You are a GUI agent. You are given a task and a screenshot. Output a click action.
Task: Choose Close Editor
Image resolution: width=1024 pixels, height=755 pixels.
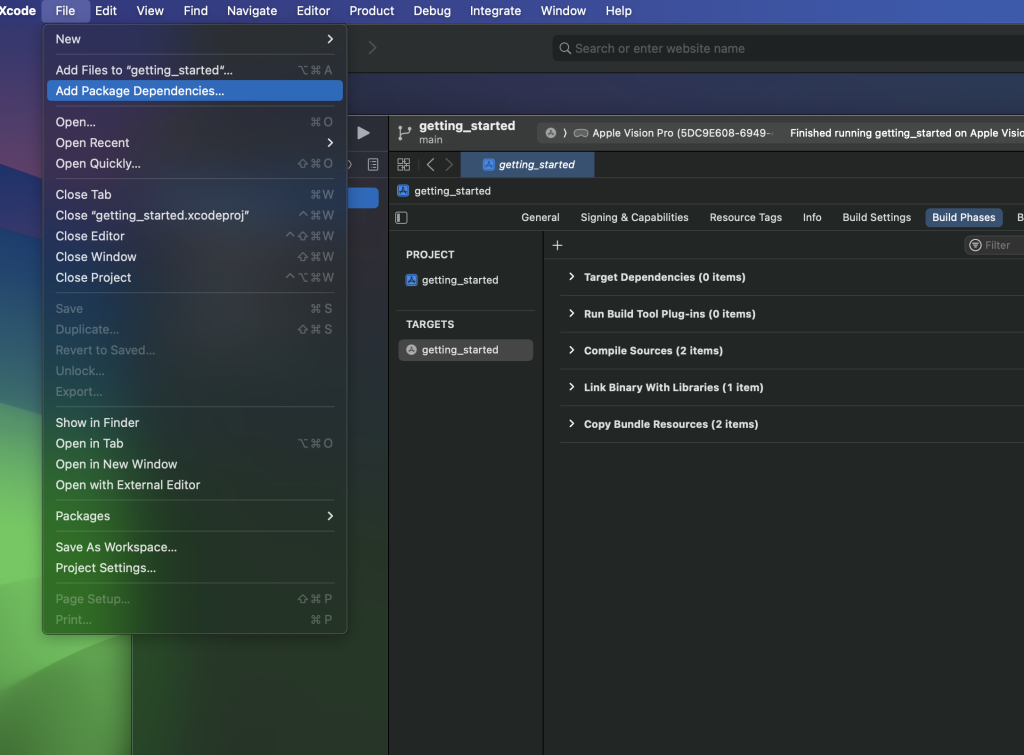tap(195, 236)
